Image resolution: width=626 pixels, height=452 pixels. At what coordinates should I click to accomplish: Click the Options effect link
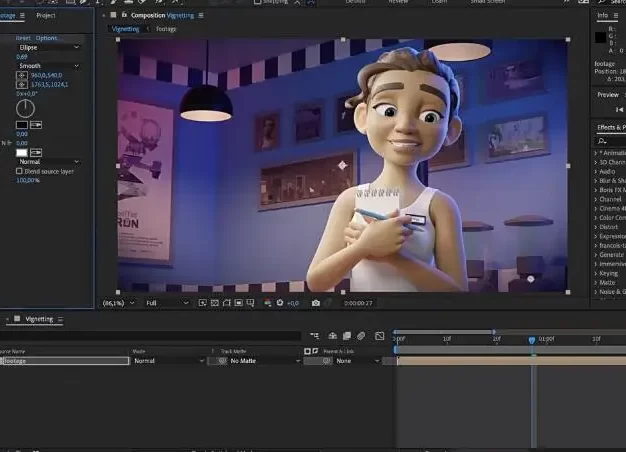point(47,38)
